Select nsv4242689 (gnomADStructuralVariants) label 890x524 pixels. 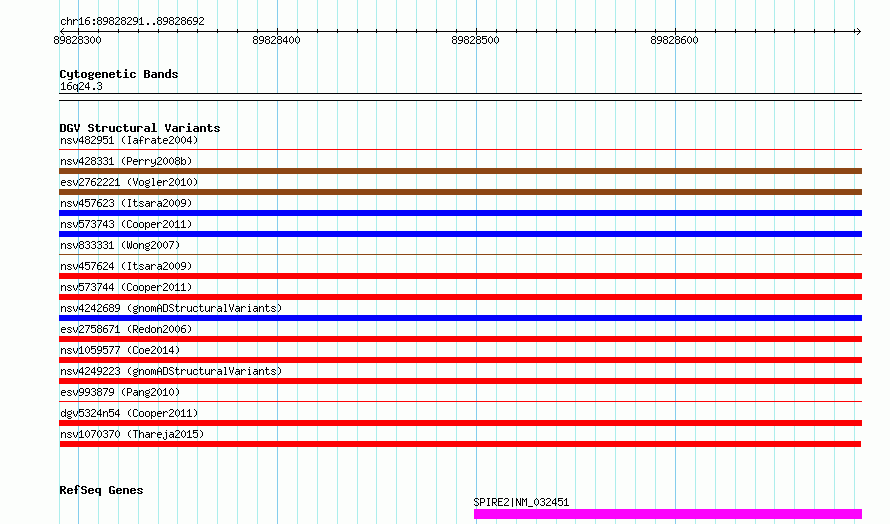point(171,308)
